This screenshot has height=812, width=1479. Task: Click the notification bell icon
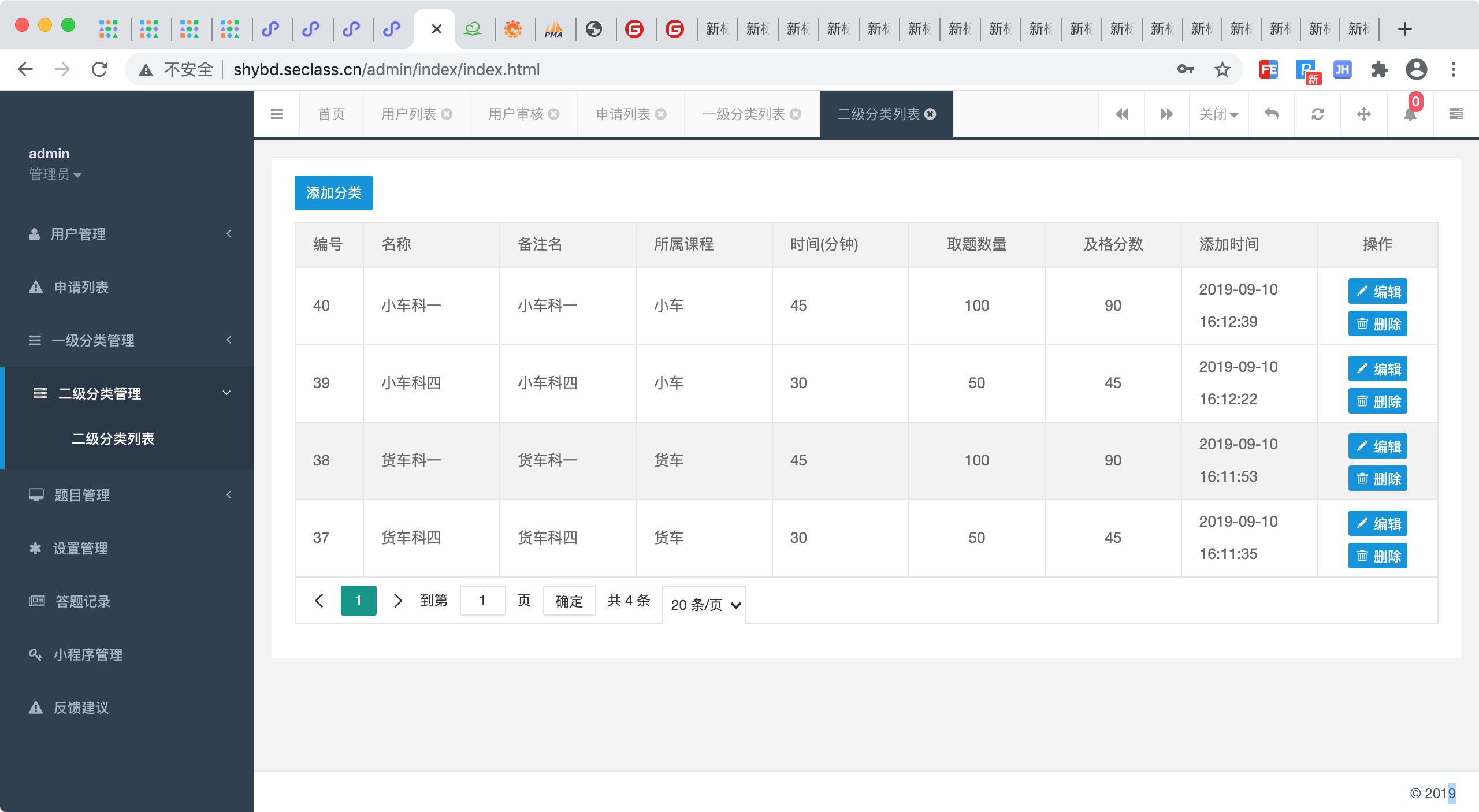(1410, 114)
